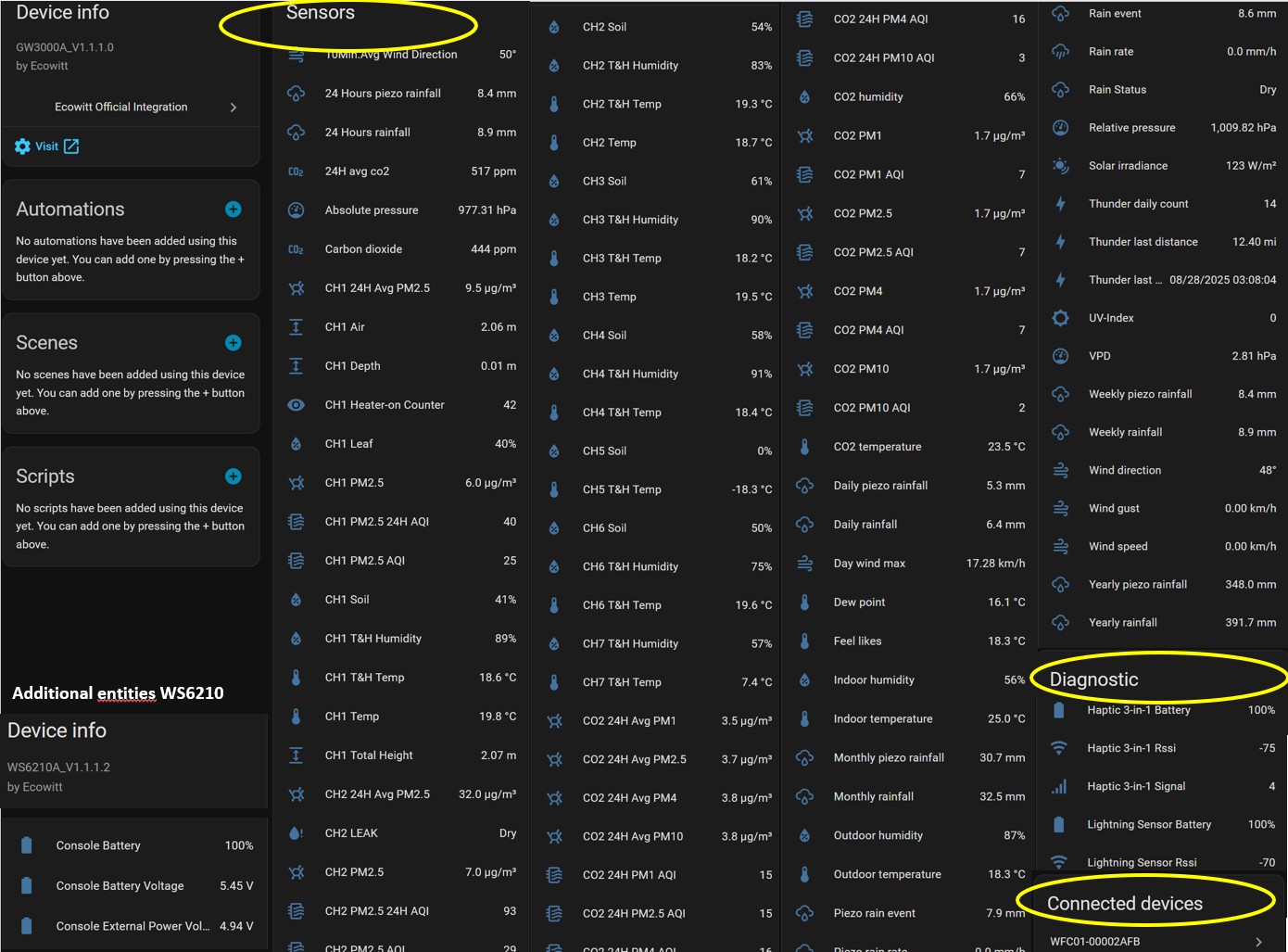The image size is (1288, 952).
Task: Add a new scene with the plus button
Action: (x=234, y=343)
